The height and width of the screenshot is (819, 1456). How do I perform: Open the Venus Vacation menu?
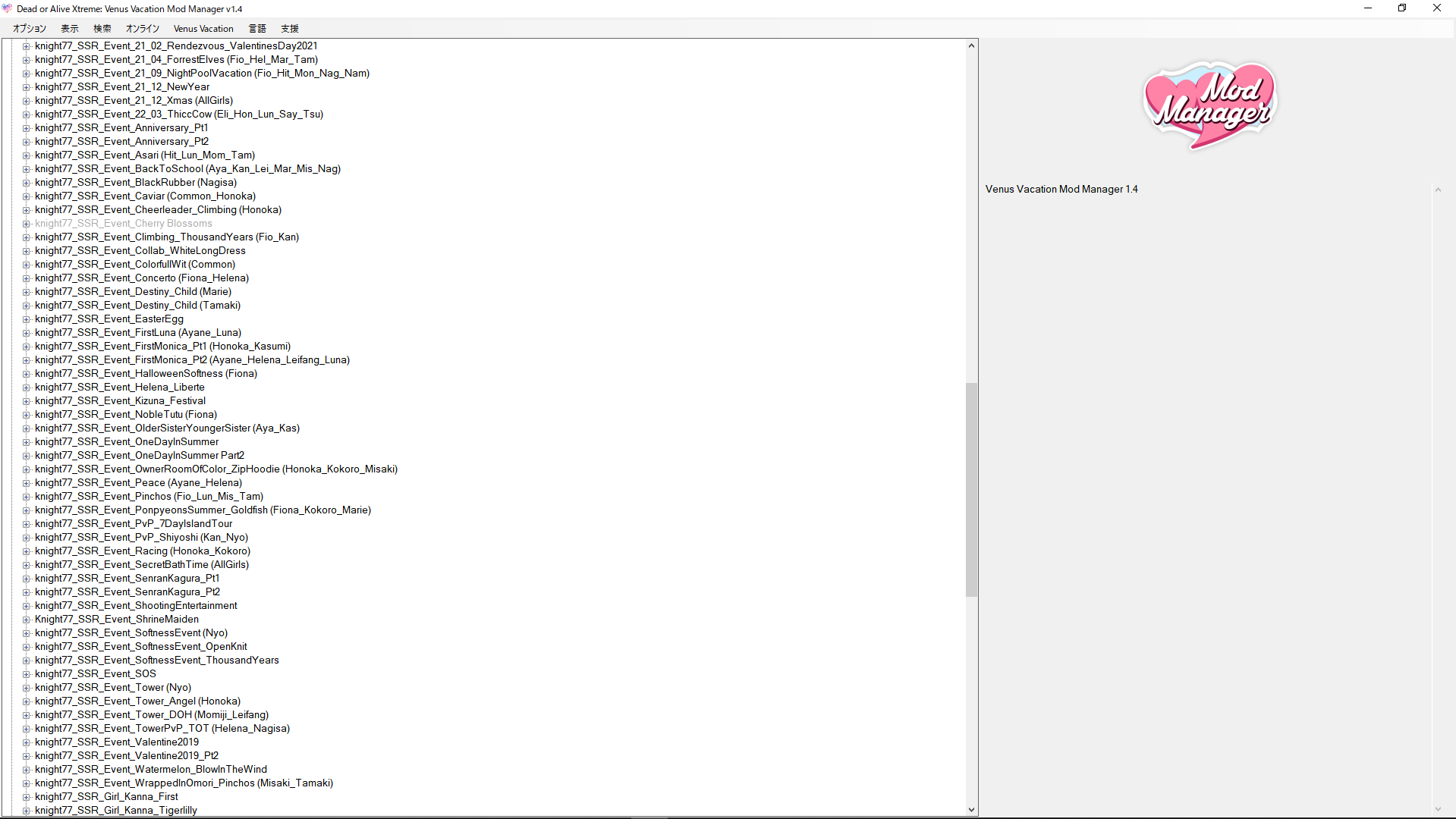pyautogui.click(x=203, y=29)
